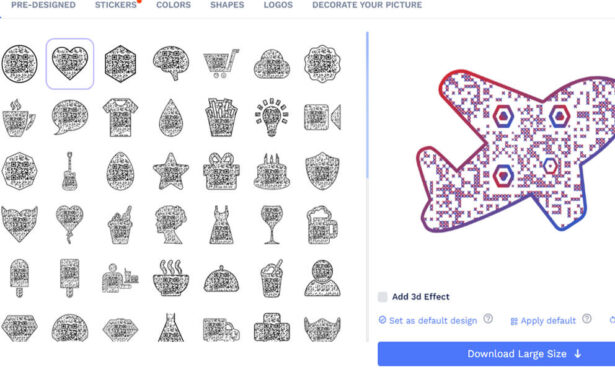Pick the light bulb QR shape

[x=271, y=117]
